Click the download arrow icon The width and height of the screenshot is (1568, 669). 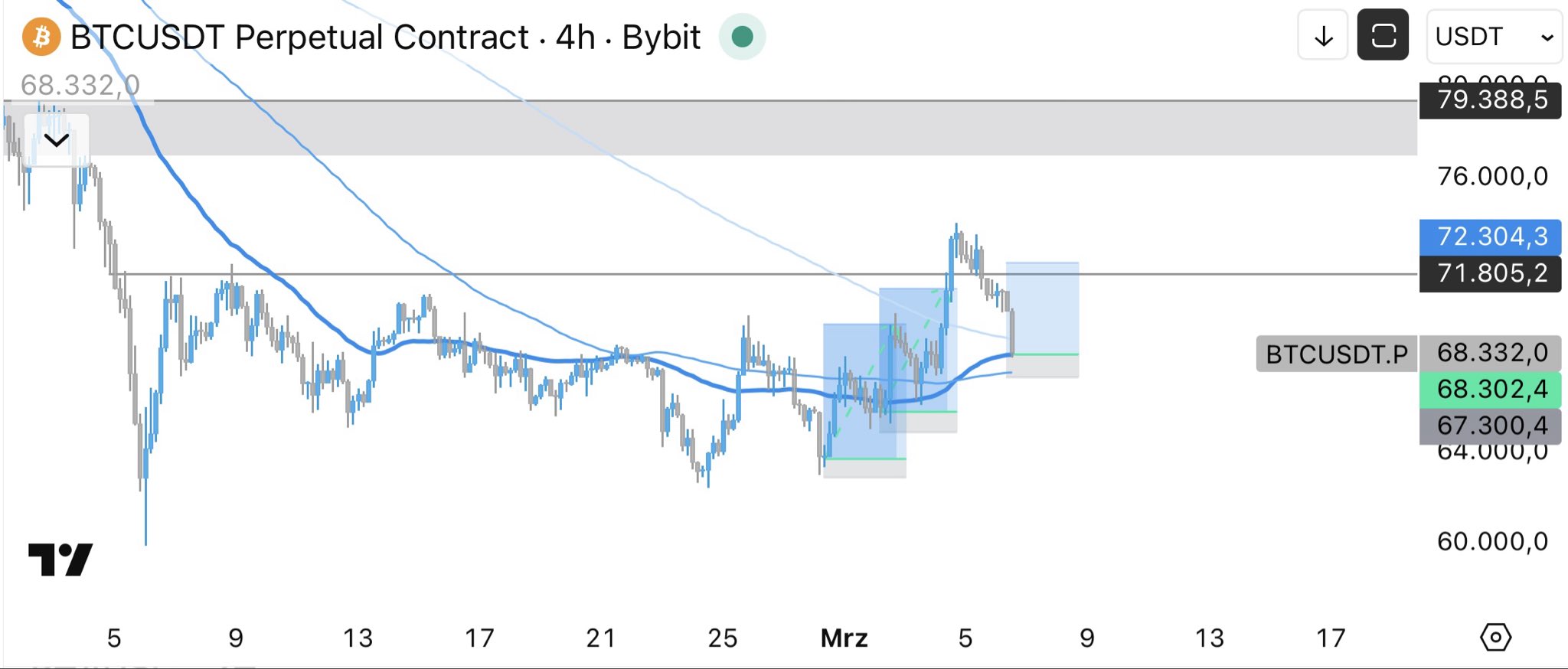[x=1323, y=36]
